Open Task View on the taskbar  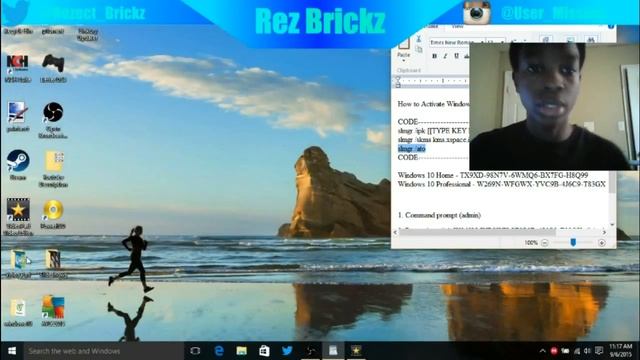[x=195, y=351]
